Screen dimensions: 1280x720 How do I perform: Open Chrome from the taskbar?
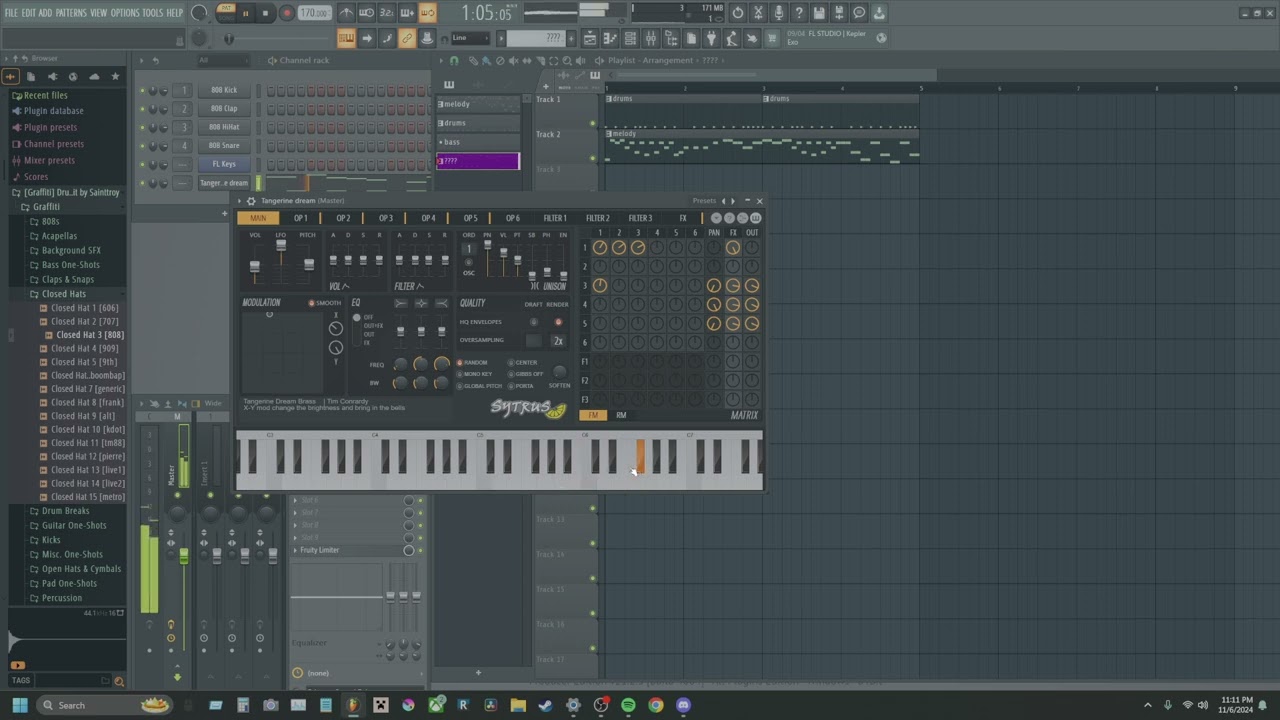point(655,705)
